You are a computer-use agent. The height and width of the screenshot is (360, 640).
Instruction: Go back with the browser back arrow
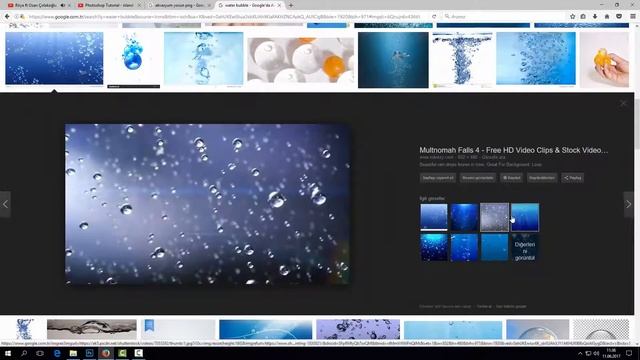[x=7, y=16]
